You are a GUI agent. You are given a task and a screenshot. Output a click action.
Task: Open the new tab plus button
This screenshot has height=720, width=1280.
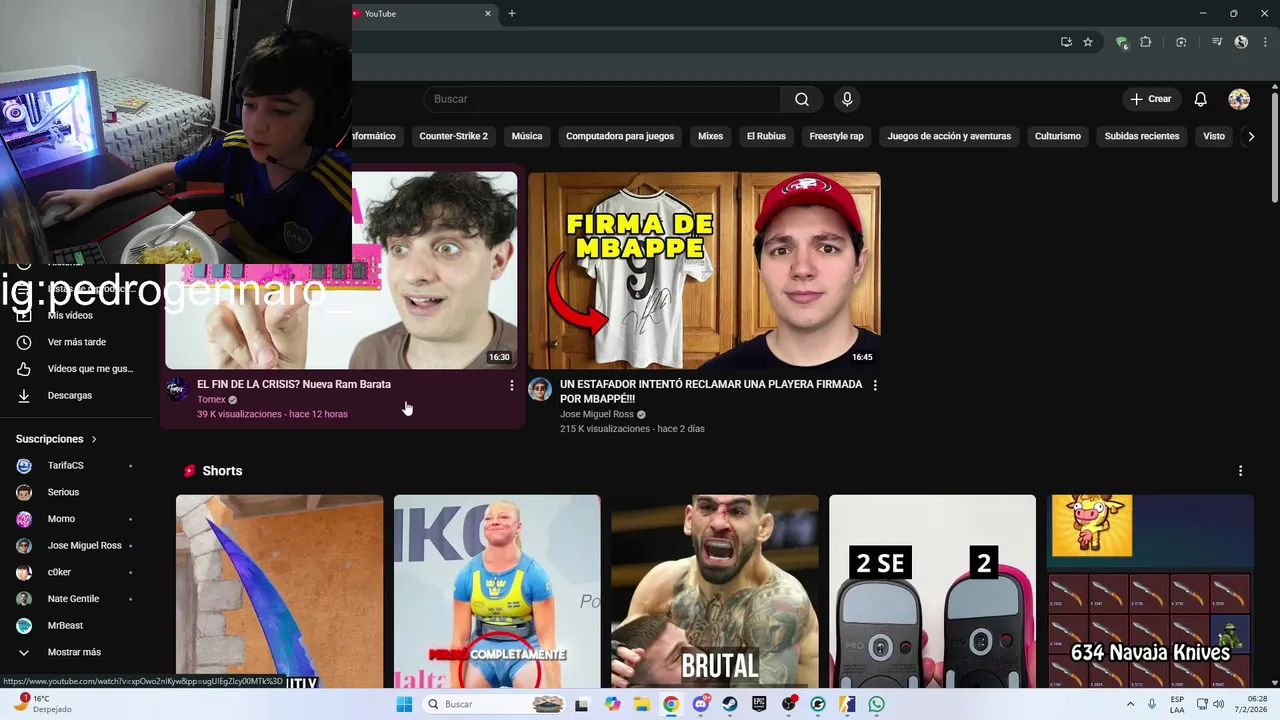(x=512, y=13)
